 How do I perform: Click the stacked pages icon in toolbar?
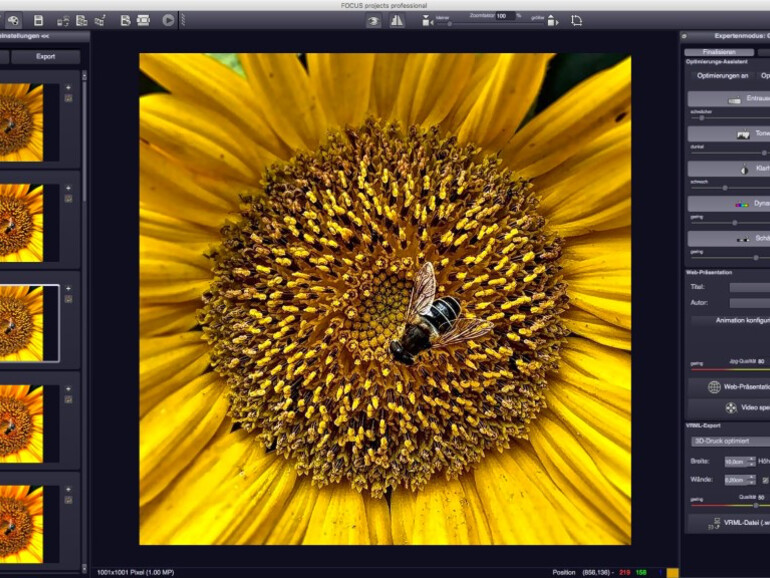(x=82, y=21)
